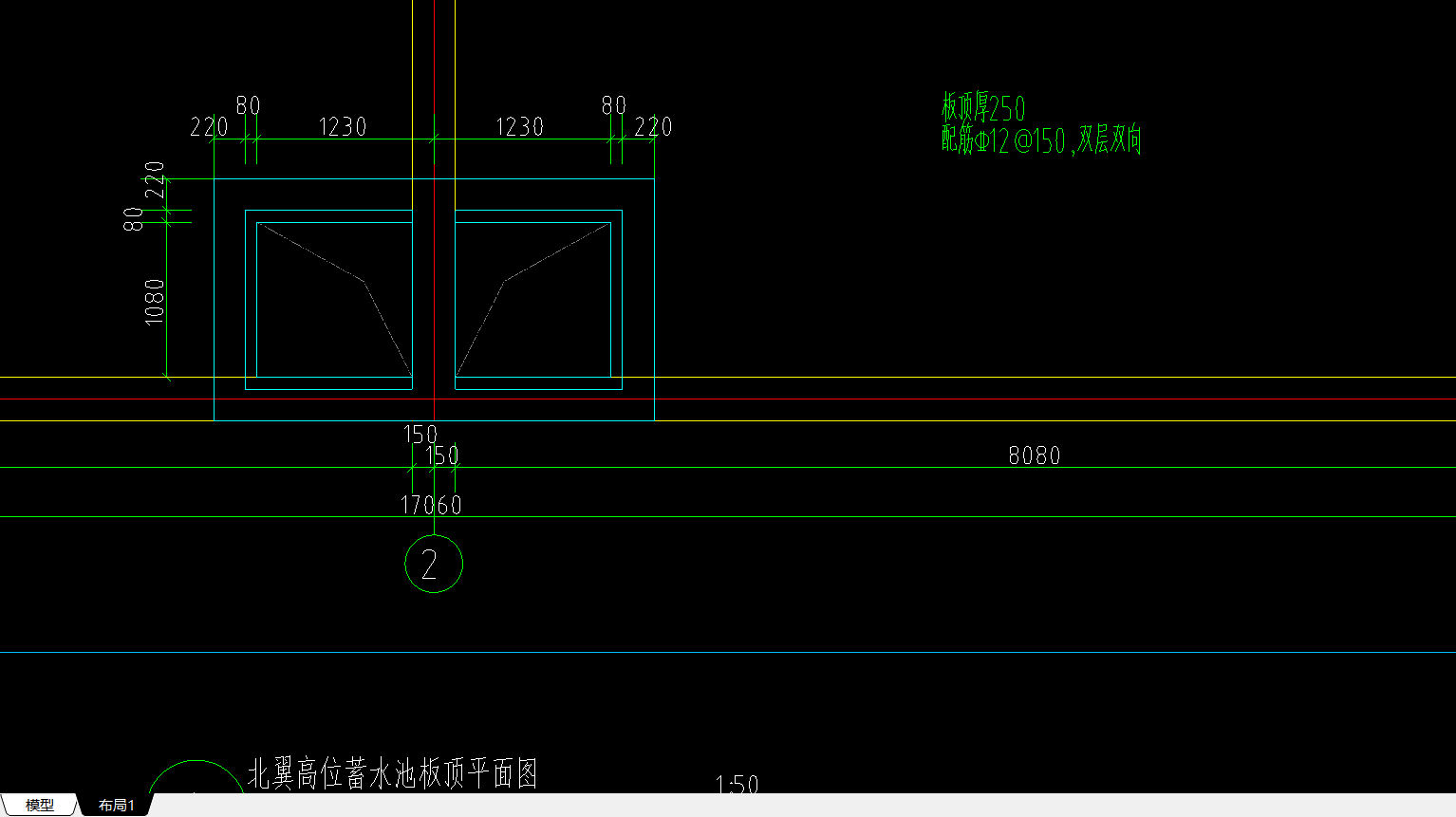Select the 8080 dimension text

click(1035, 455)
